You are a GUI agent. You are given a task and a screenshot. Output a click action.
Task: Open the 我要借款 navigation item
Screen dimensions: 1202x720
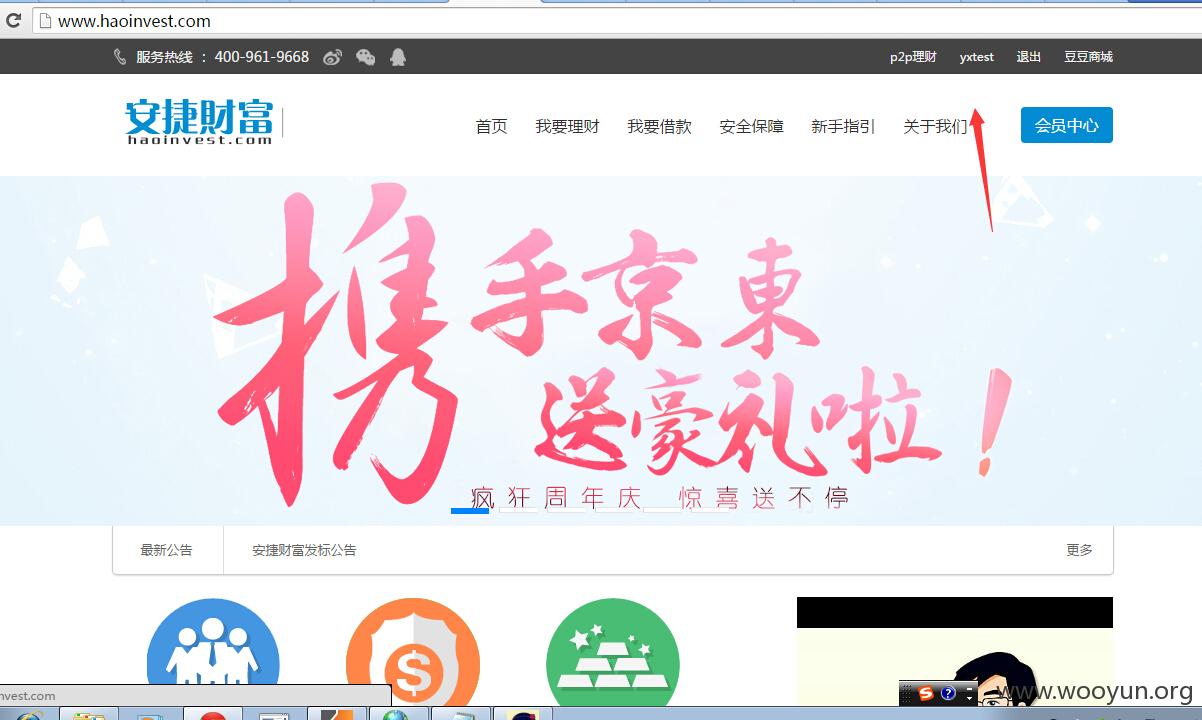click(659, 126)
